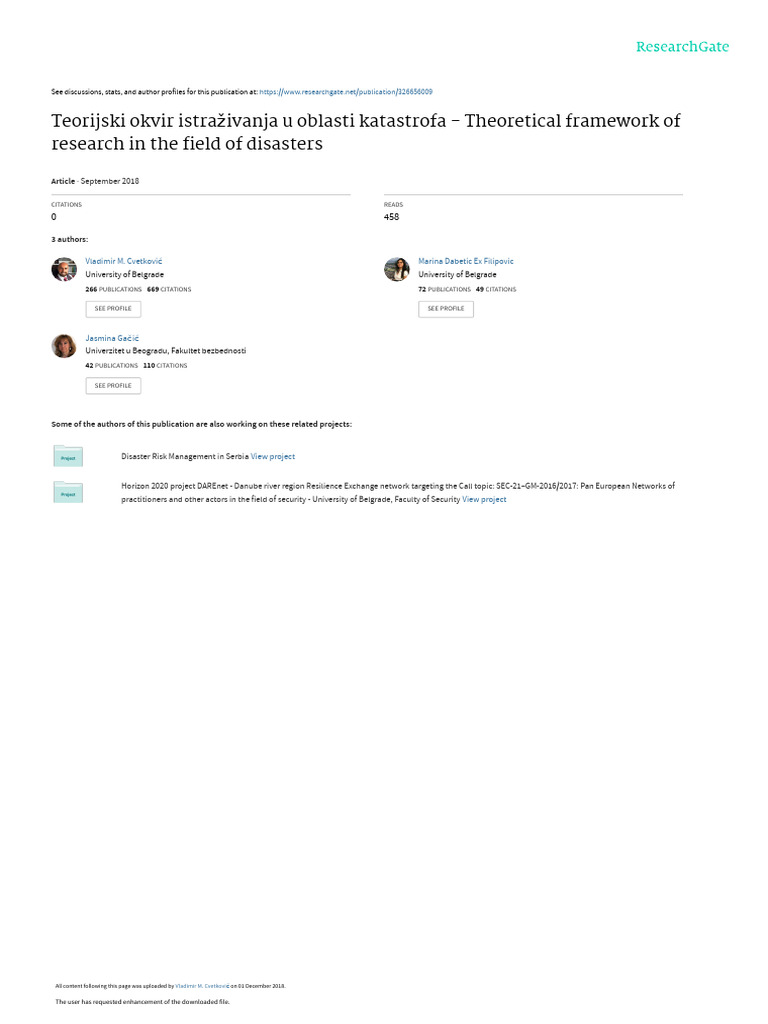768x1024 pixels.
Task: Click the Horizon 2020 DAREnet project folder icon
Action: point(68,492)
